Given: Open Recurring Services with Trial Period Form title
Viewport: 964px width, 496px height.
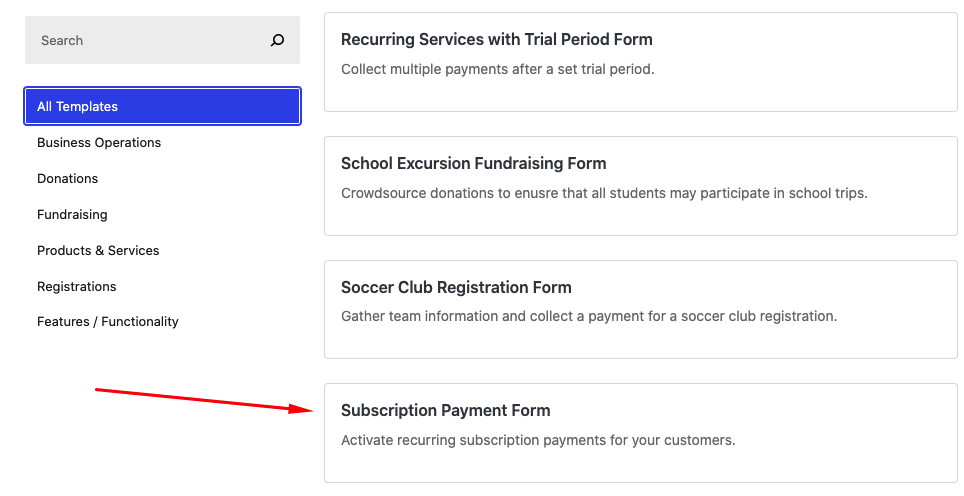Looking at the screenshot, I should tap(496, 40).
